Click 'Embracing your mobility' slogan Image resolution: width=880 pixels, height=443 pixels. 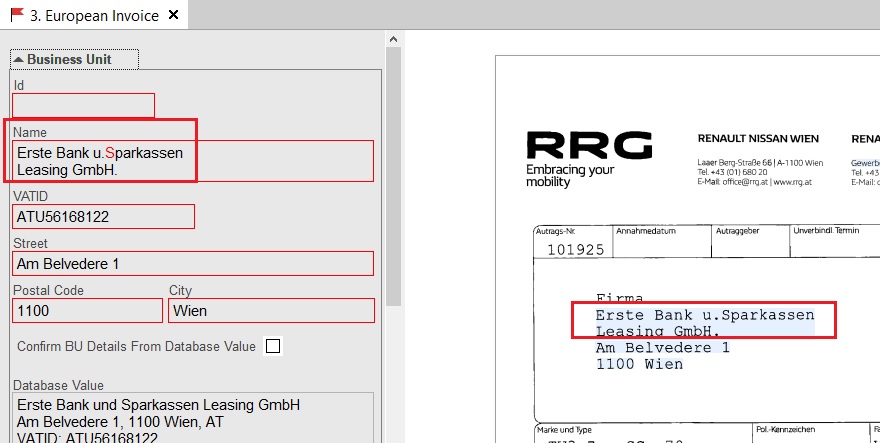[x=570, y=175]
